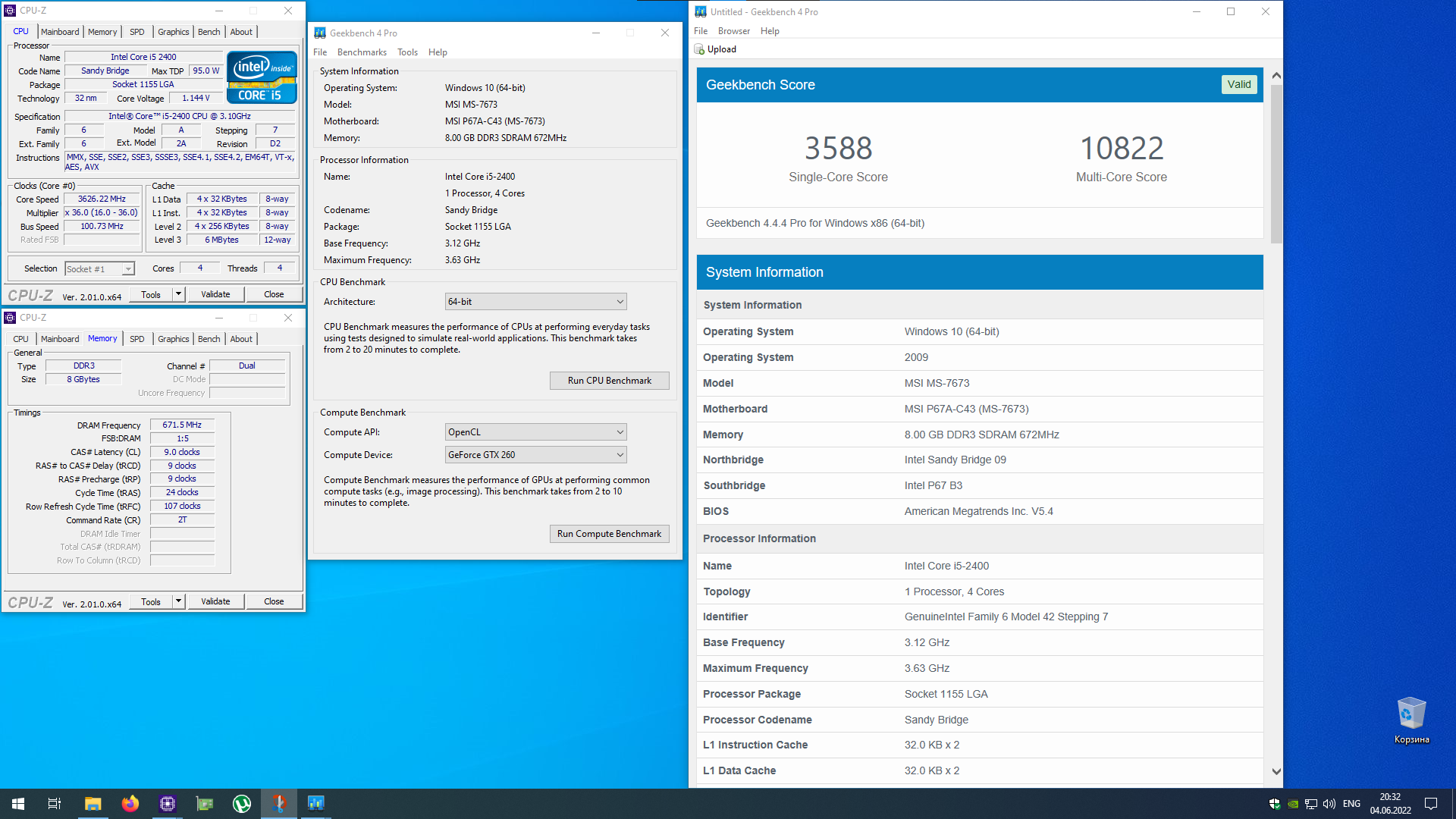Screen dimensions: 1456x819
Task: Open the Bench tab in the upper CPU-Z window
Action: (x=209, y=32)
